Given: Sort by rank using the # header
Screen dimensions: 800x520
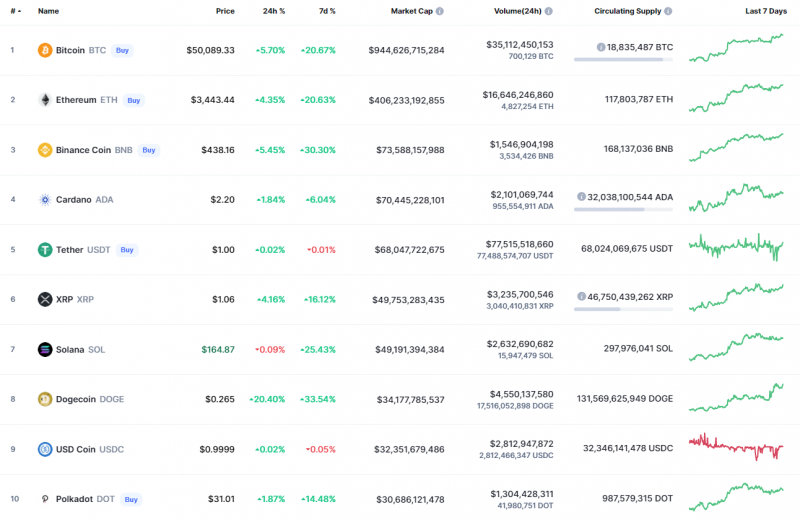Looking at the screenshot, I should 15,11.
